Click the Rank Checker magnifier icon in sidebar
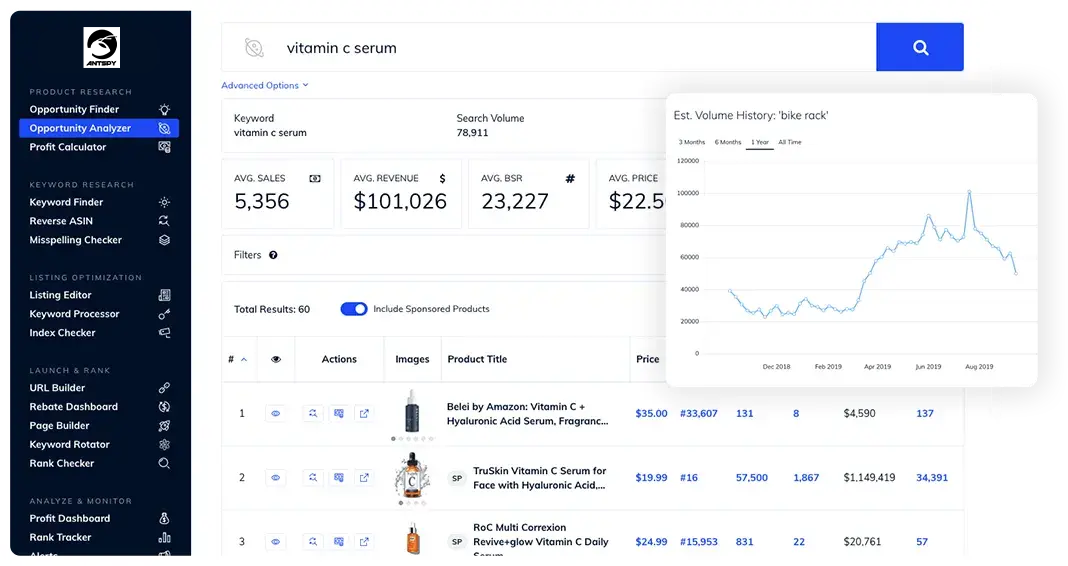The width and height of the screenshot is (1068, 566). point(164,464)
